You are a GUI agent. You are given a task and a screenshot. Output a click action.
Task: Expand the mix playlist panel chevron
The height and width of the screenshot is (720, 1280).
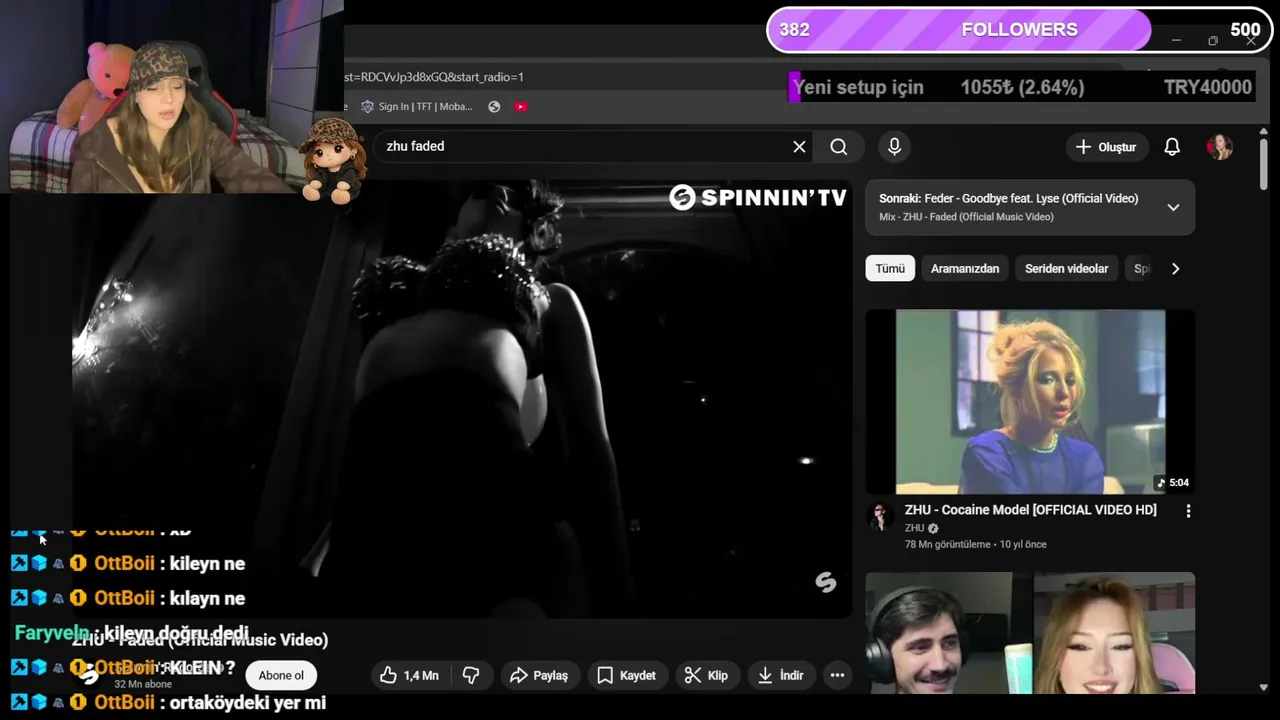click(1173, 207)
